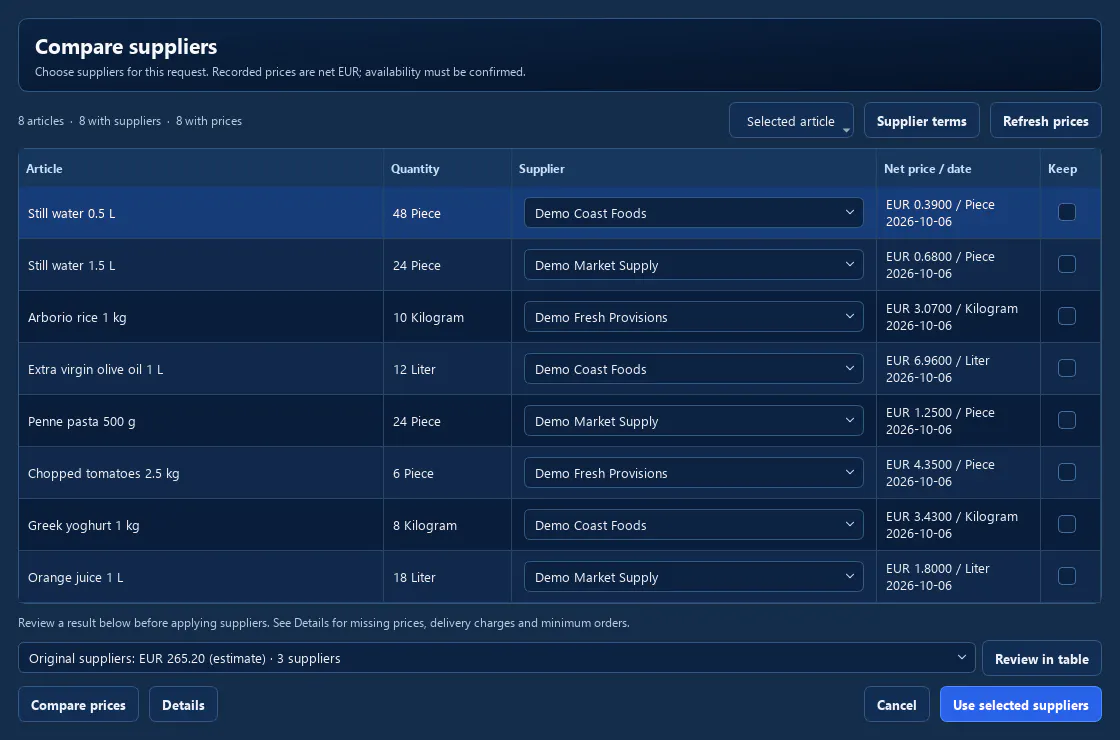The image size is (1120, 740).
Task: Open the Selected article dropdown
Action: tap(791, 121)
